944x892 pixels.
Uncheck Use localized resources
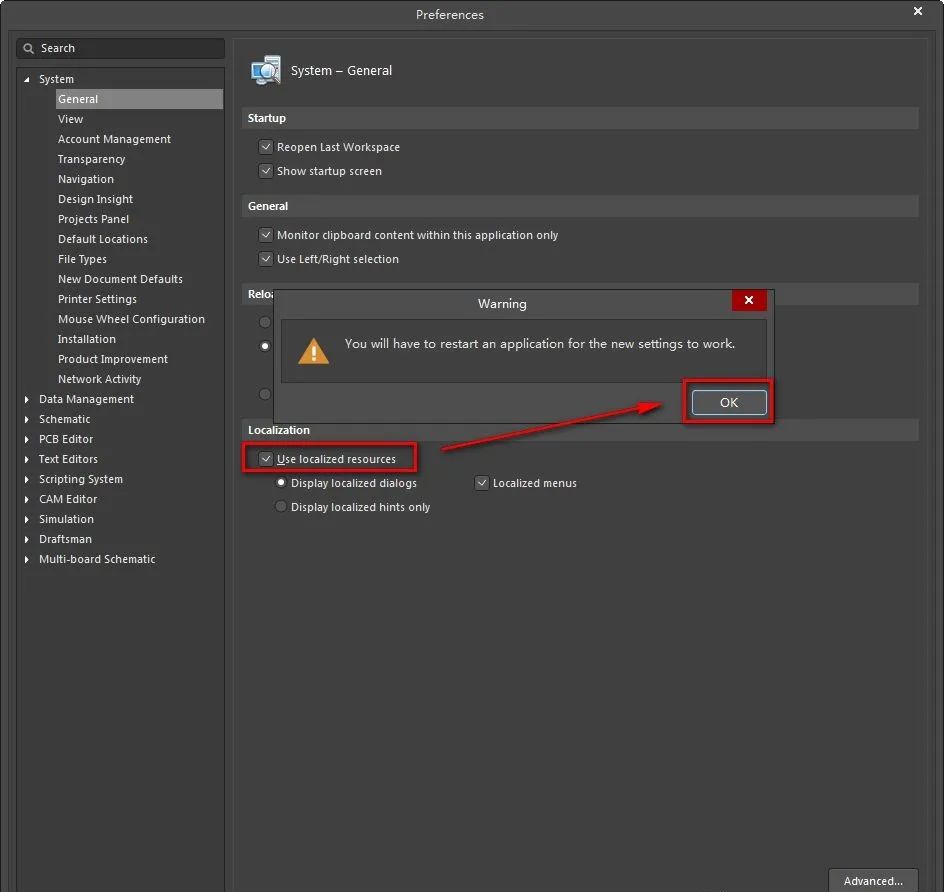click(266, 459)
